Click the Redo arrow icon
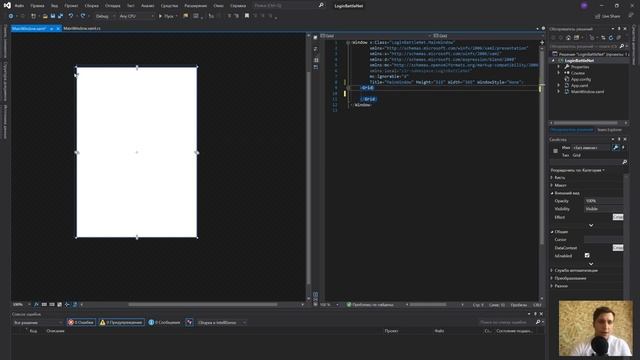The image size is (640, 360). click(x=83, y=16)
